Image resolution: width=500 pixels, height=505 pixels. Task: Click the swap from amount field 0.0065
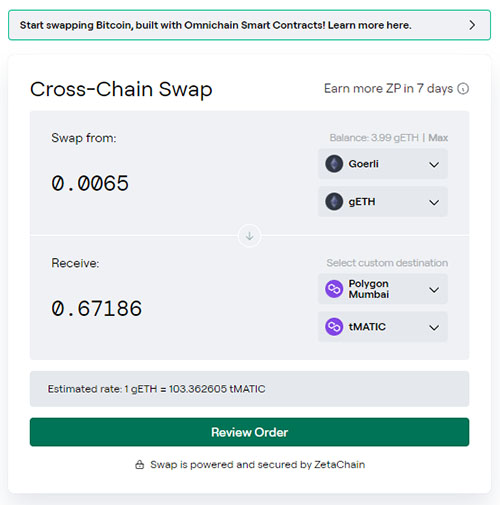[x=90, y=183]
